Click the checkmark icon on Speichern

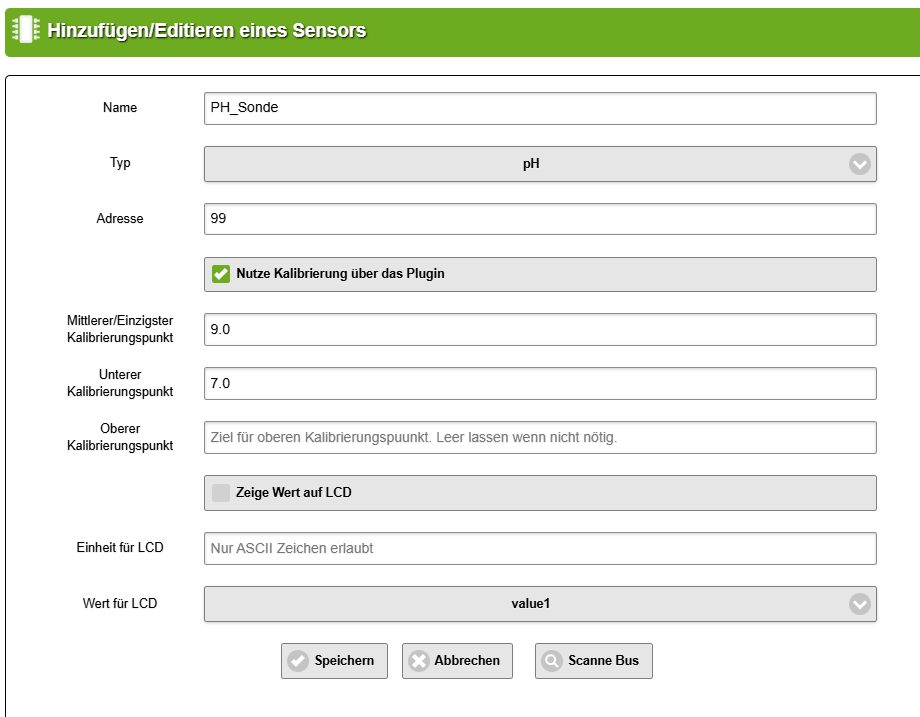tap(298, 661)
